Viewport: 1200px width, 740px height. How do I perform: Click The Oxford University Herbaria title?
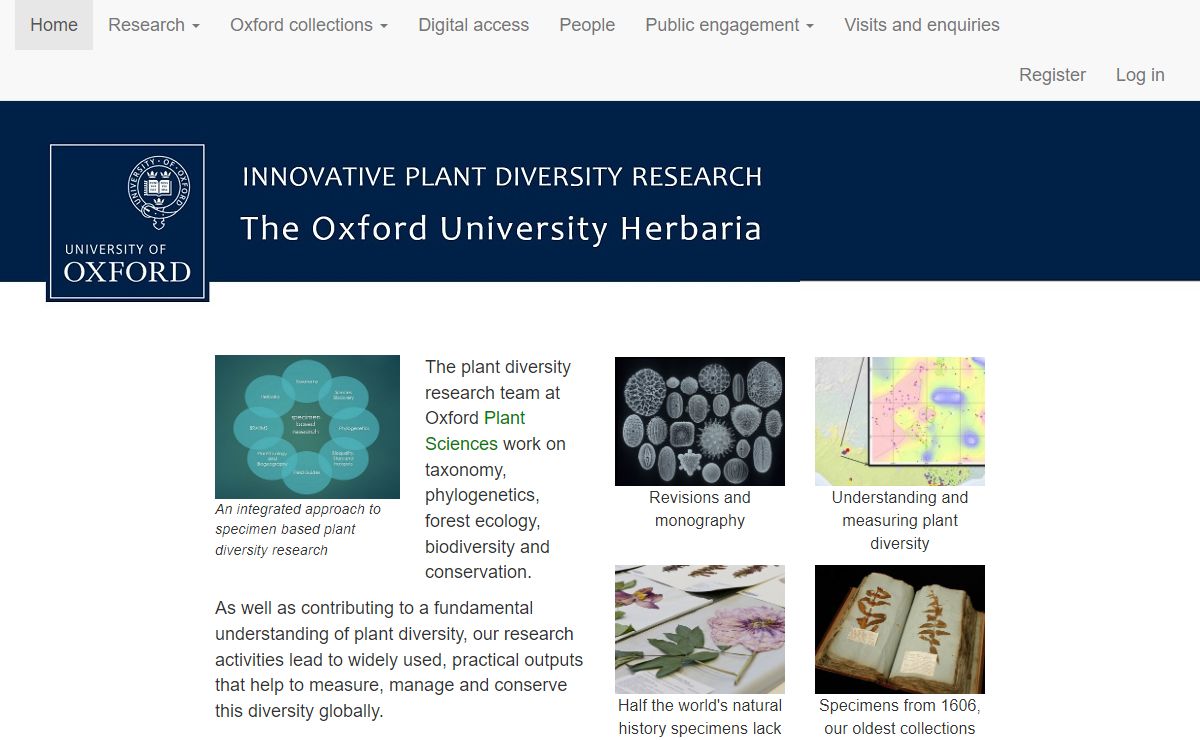pyautogui.click(x=501, y=229)
